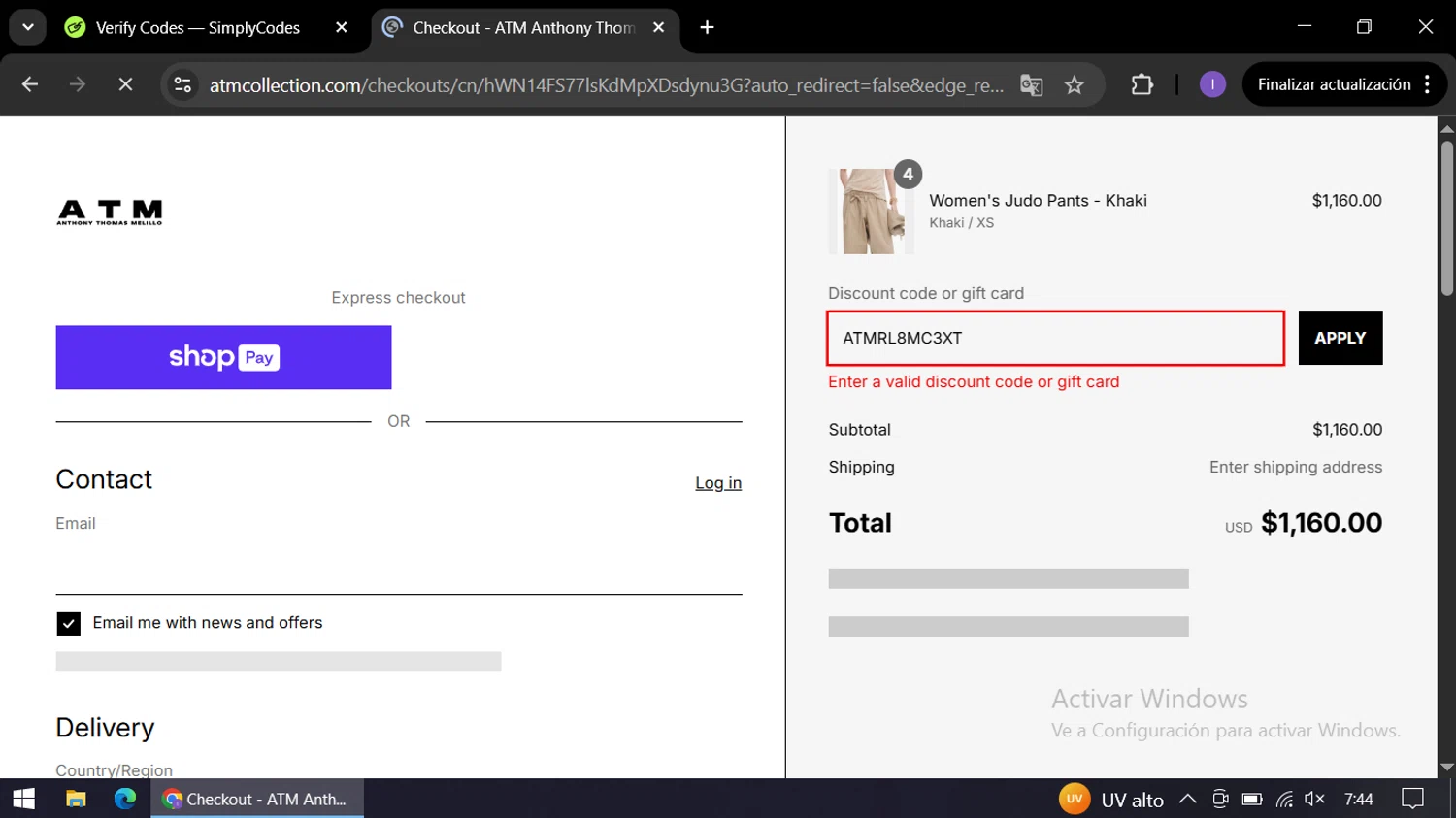Follow the Log in link

point(718,483)
